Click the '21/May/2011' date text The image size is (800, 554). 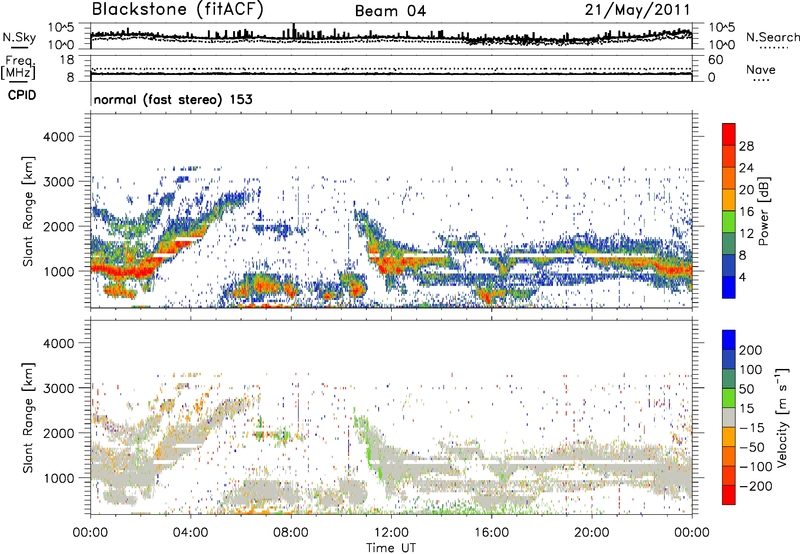637,10
